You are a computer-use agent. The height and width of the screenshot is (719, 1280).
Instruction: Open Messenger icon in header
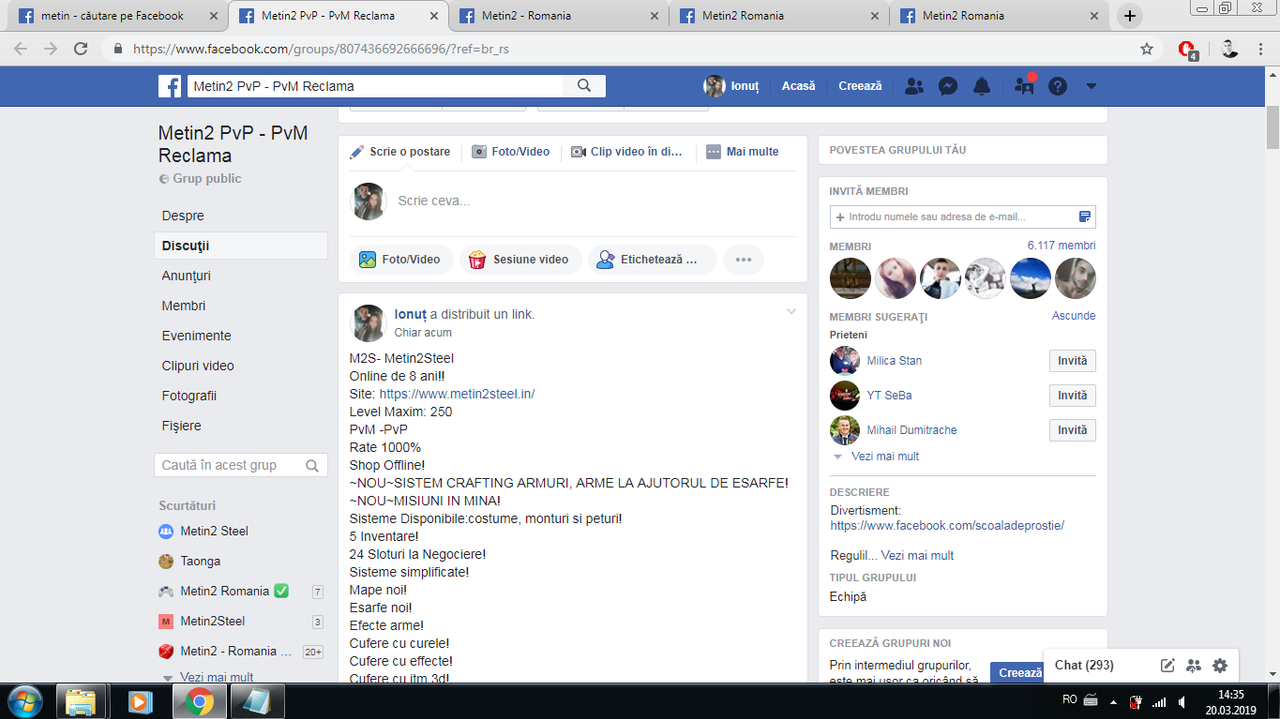(948, 86)
